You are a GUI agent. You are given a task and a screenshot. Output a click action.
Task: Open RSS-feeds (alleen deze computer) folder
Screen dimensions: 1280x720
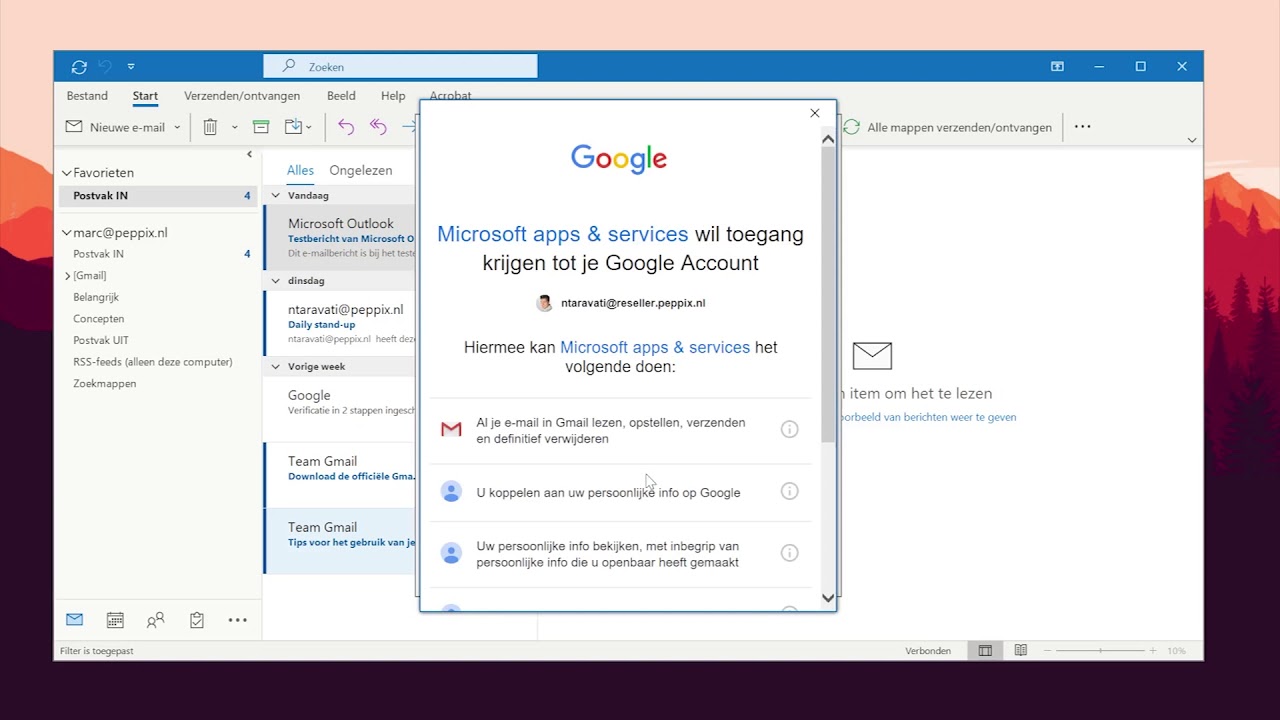click(153, 362)
